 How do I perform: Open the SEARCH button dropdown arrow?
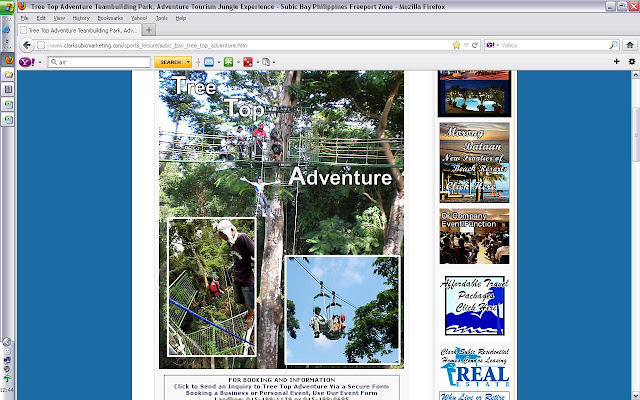click(x=188, y=62)
